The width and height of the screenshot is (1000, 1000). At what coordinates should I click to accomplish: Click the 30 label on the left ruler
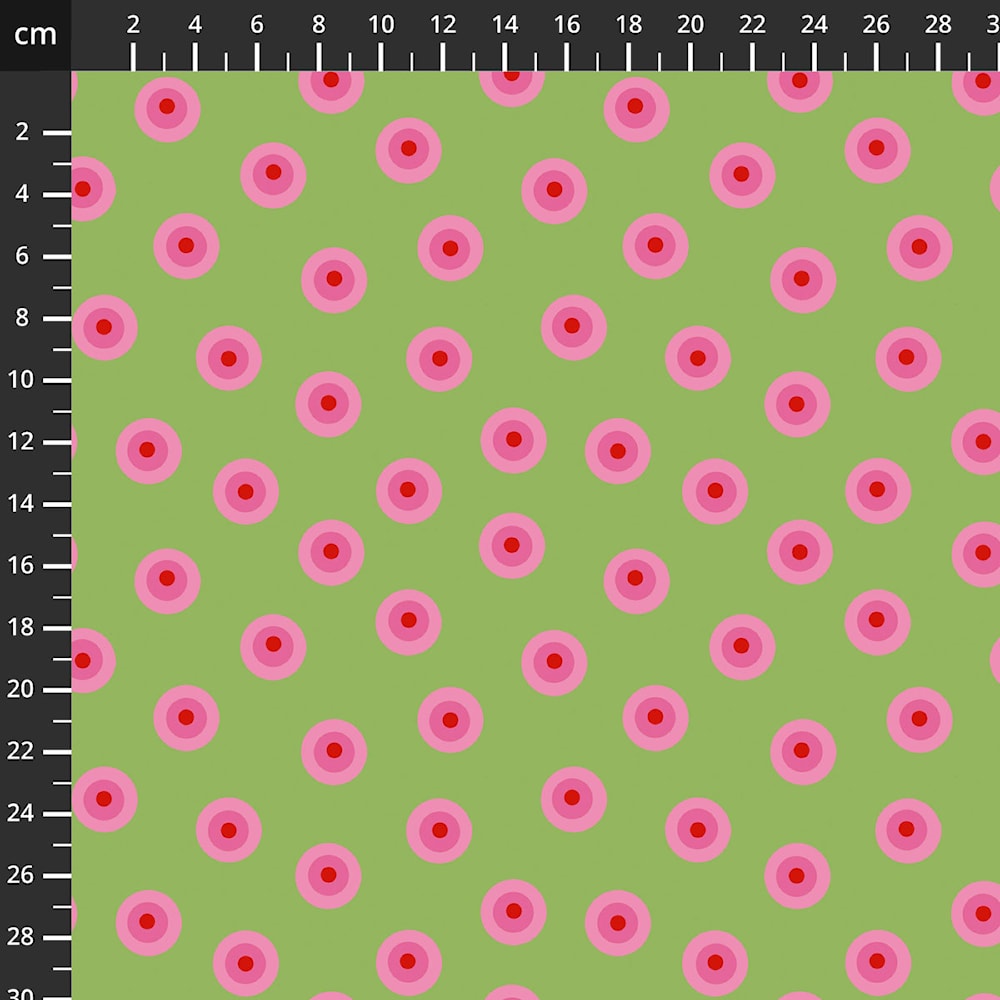(x=22, y=992)
